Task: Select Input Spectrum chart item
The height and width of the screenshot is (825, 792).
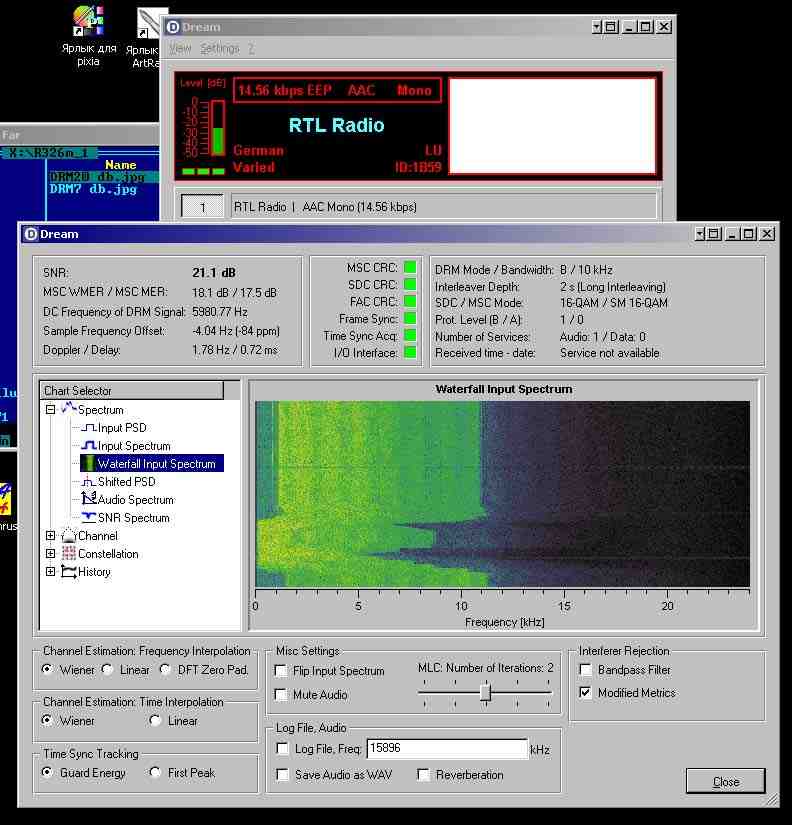Action: coord(133,446)
